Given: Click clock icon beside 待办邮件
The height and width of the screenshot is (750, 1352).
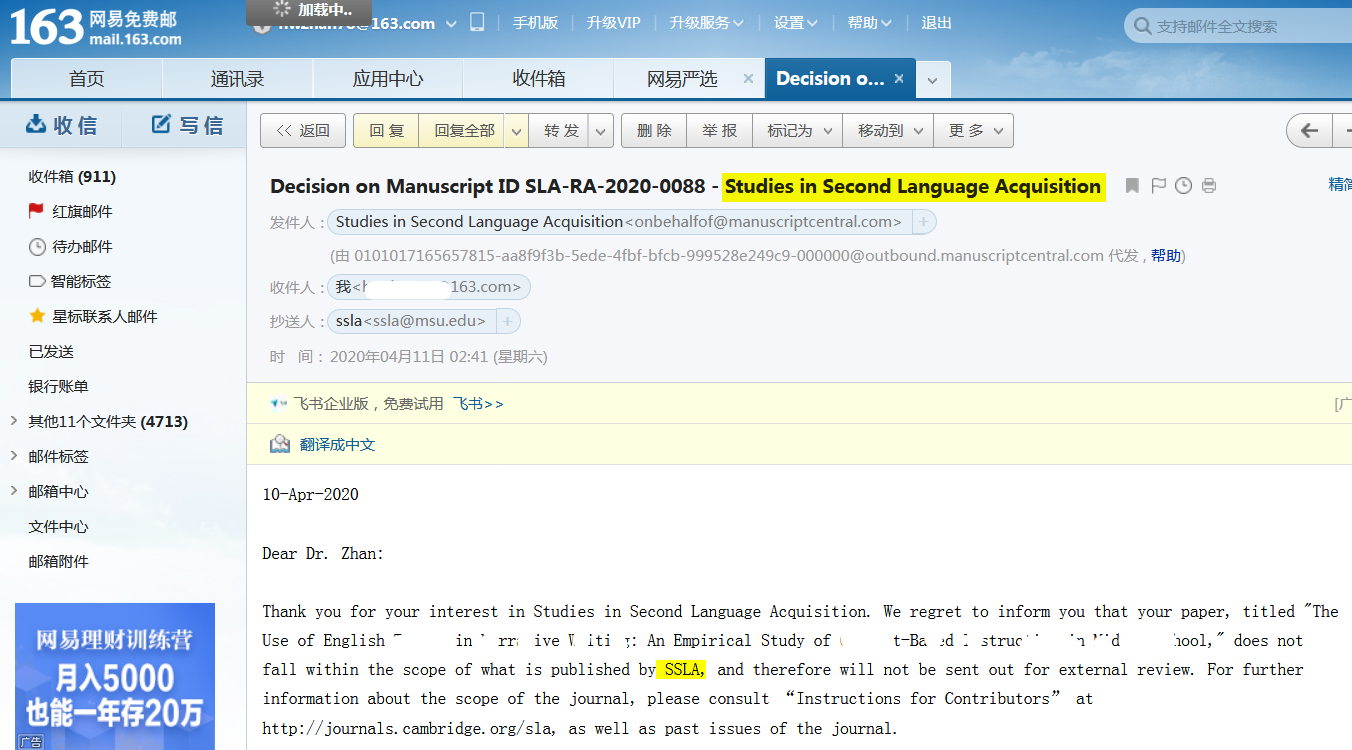Looking at the screenshot, I should click(x=37, y=246).
